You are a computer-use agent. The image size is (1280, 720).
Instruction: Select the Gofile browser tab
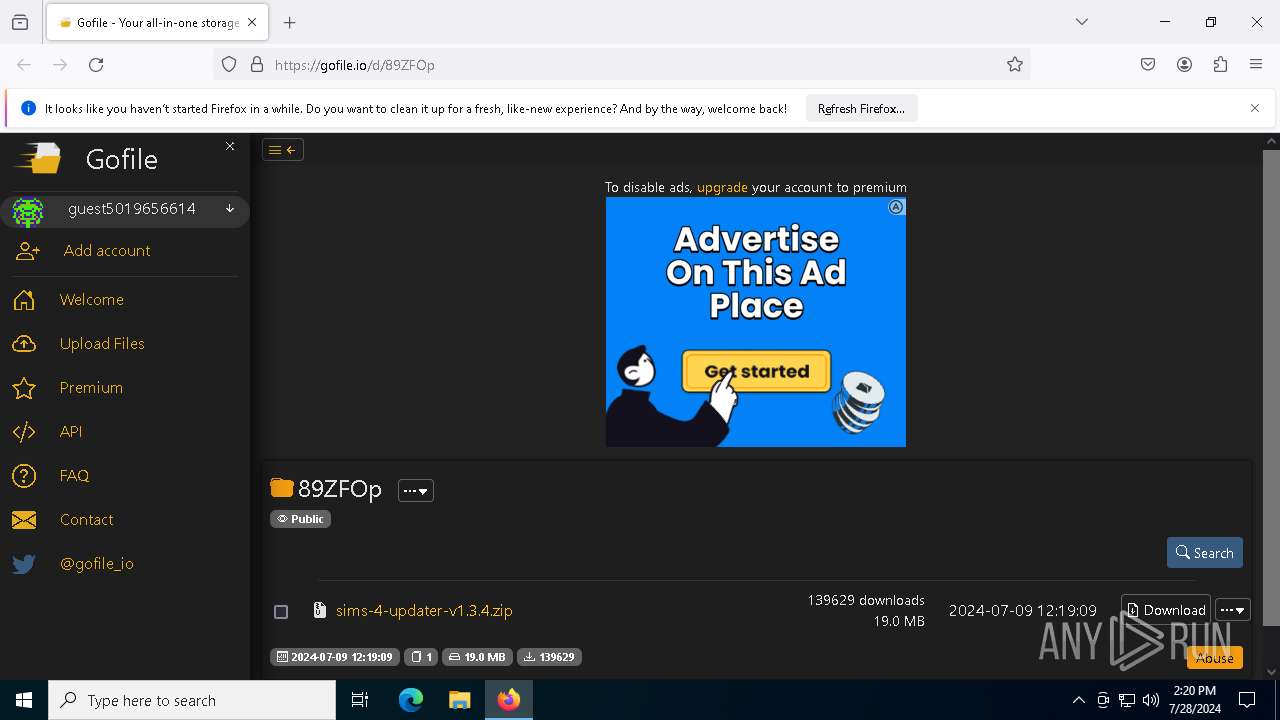coord(156,22)
